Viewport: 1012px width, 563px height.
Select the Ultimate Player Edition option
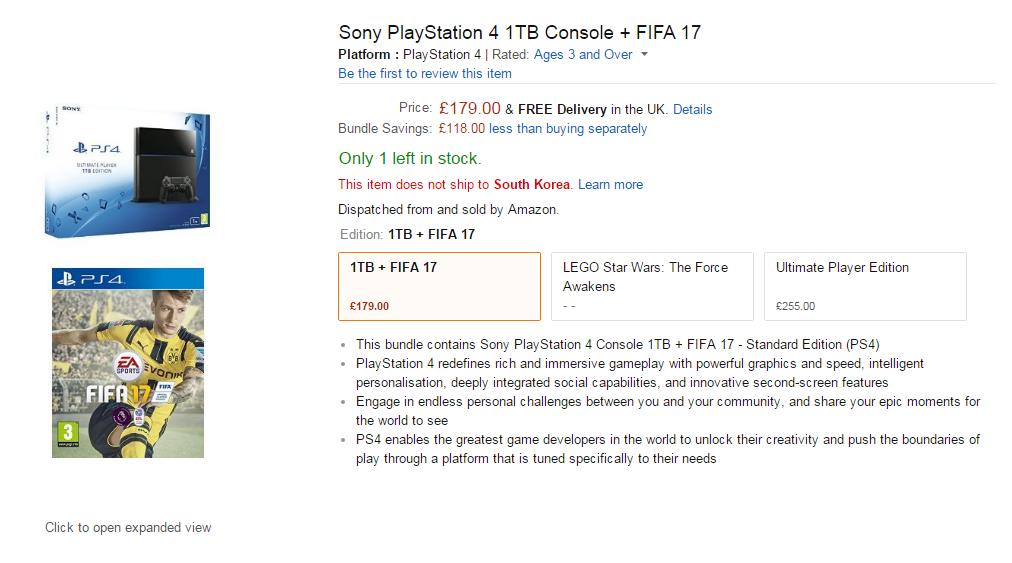pyautogui.click(x=865, y=286)
